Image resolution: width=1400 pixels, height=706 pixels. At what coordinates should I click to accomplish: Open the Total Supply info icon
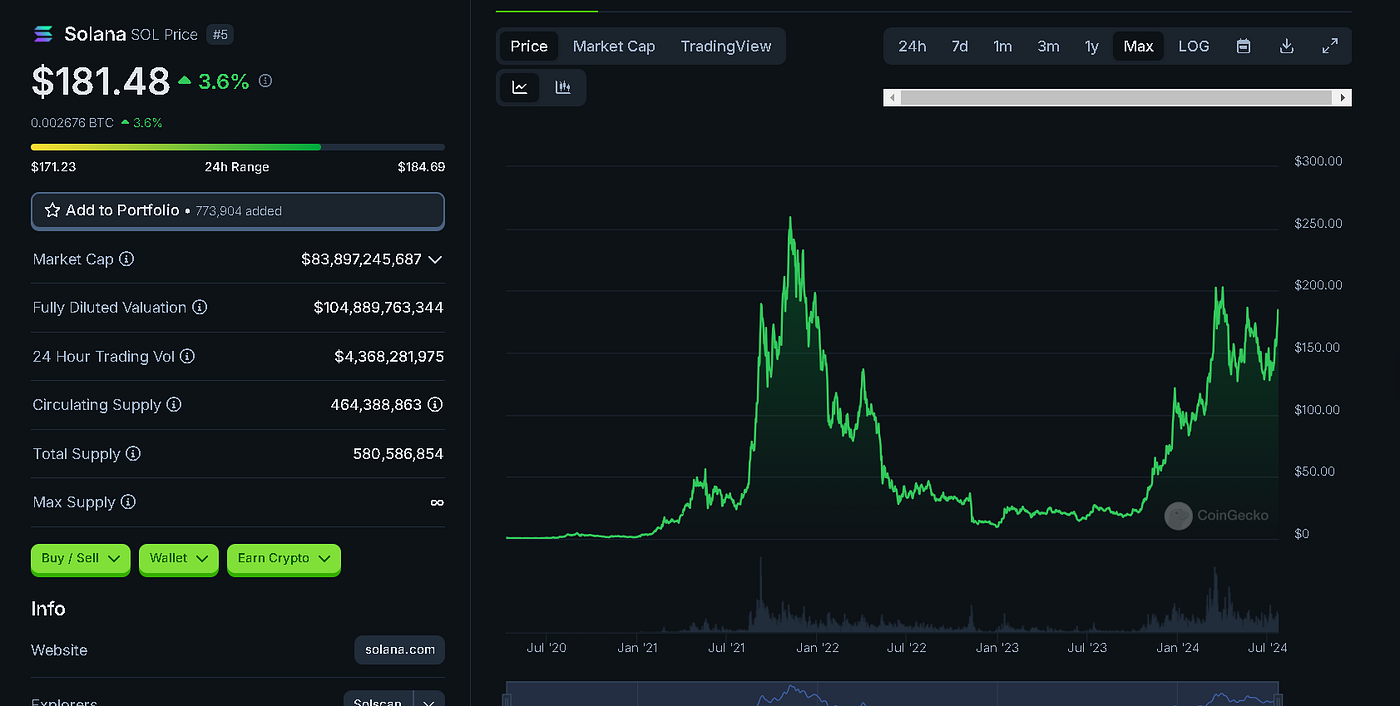133,454
